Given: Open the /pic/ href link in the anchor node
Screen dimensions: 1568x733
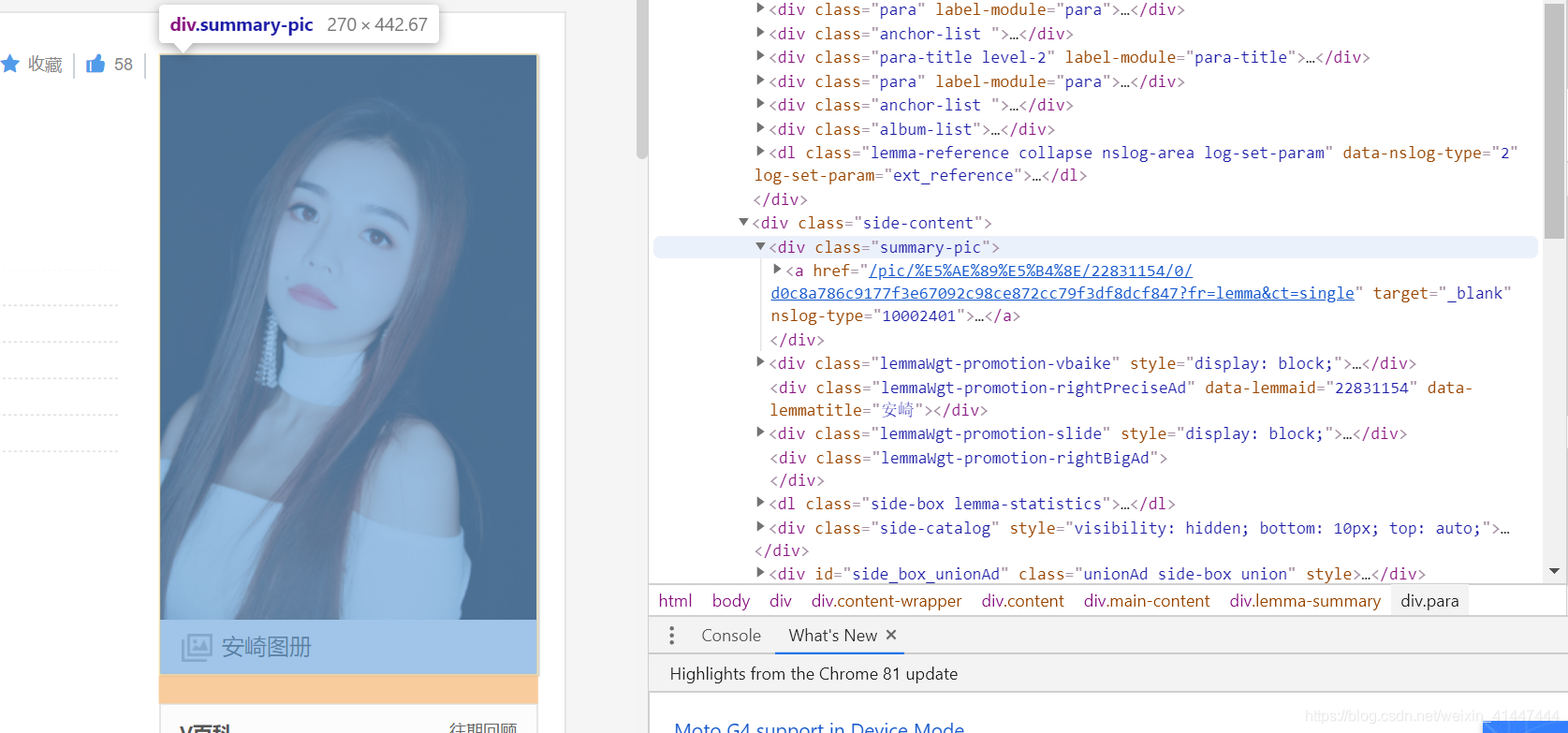Looking at the screenshot, I should (1062, 282).
